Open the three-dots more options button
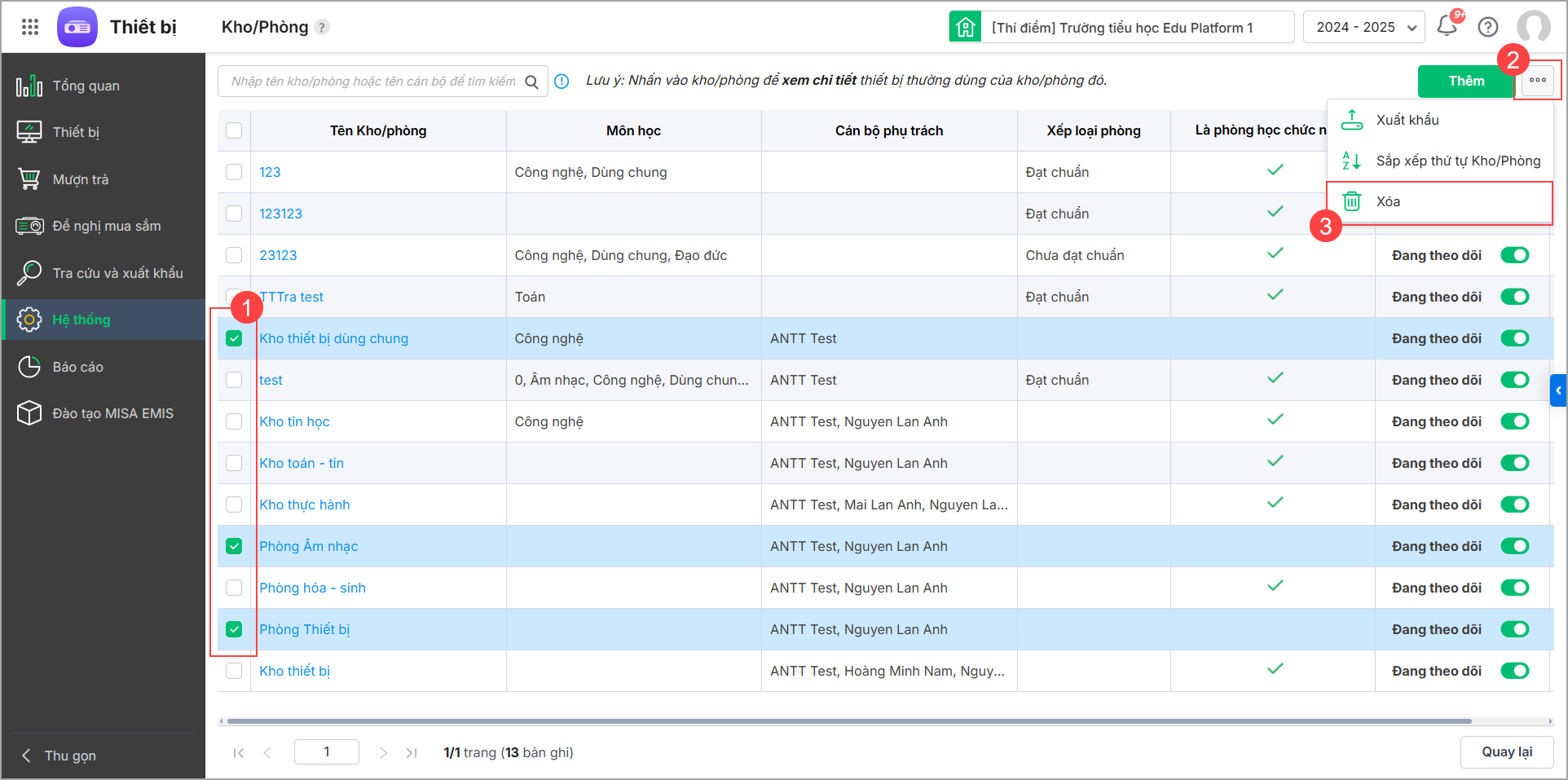The width and height of the screenshot is (1568, 780). [x=1538, y=81]
